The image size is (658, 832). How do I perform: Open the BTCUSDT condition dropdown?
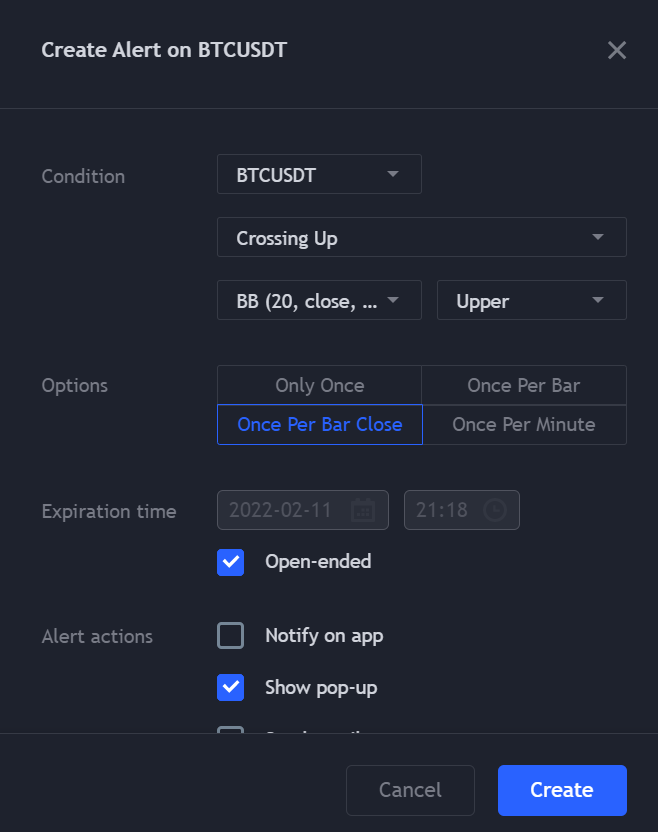319,174
